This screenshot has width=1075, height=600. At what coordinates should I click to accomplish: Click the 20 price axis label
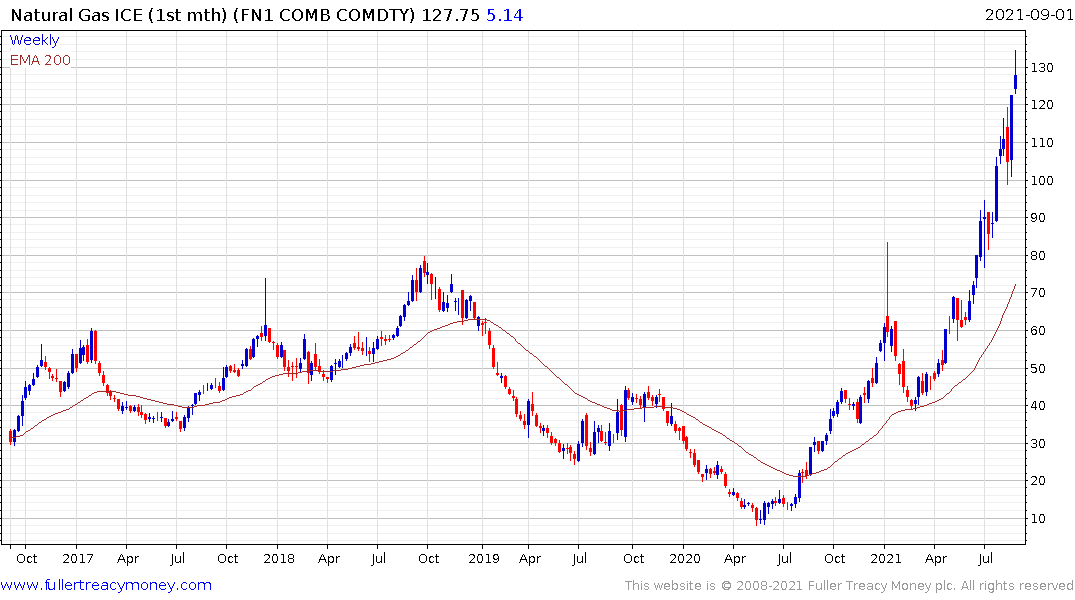coord(1039,481)
